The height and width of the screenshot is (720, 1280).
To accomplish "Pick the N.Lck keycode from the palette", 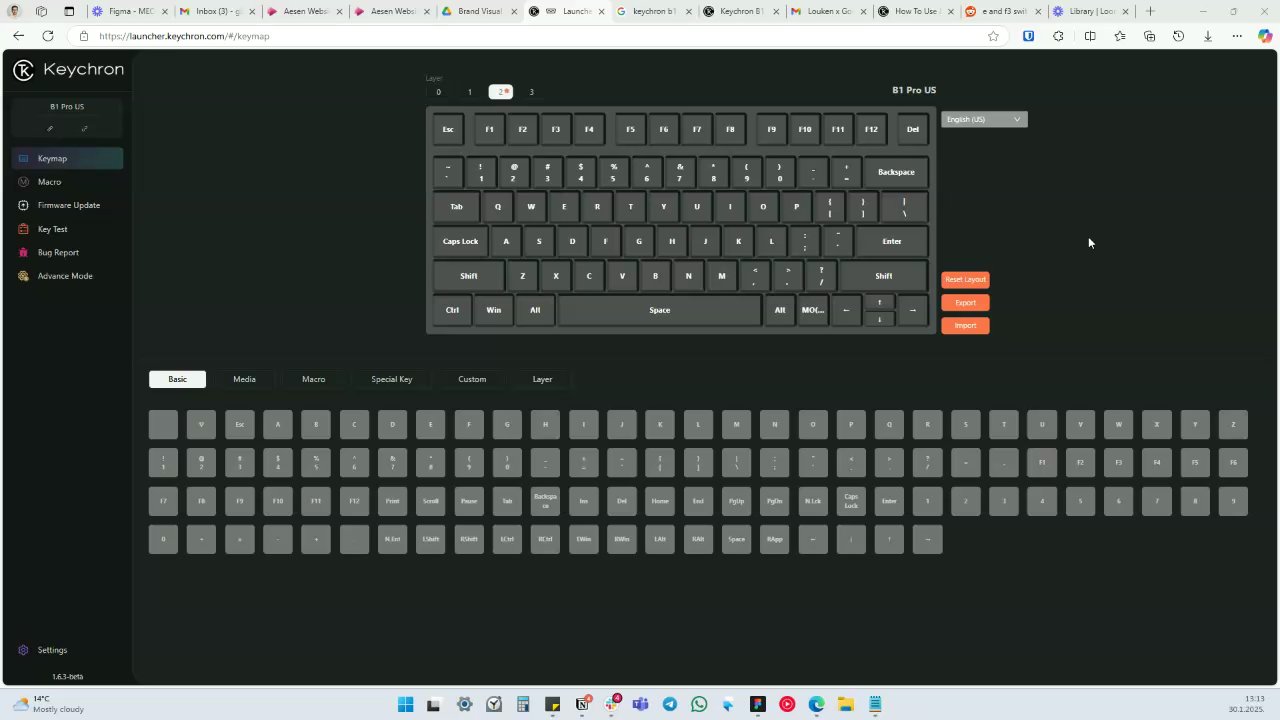I will [813, 501].
